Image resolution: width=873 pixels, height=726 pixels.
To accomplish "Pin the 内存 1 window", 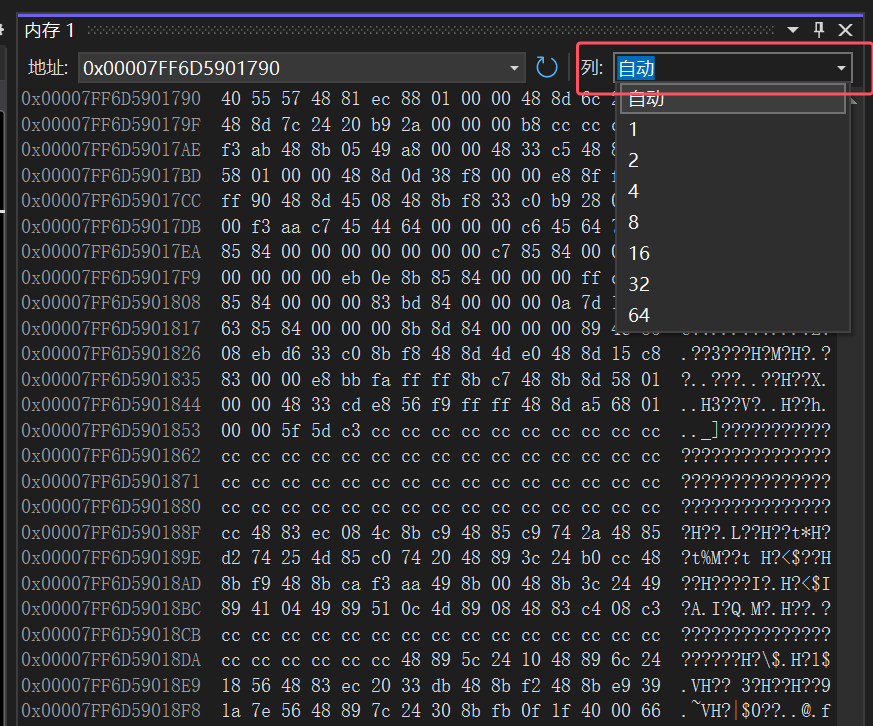I will point(818,30).
